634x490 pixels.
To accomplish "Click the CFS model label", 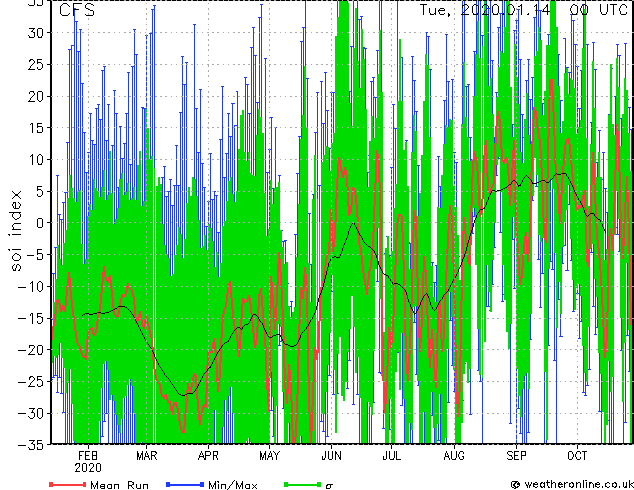I will pos(77,10).
